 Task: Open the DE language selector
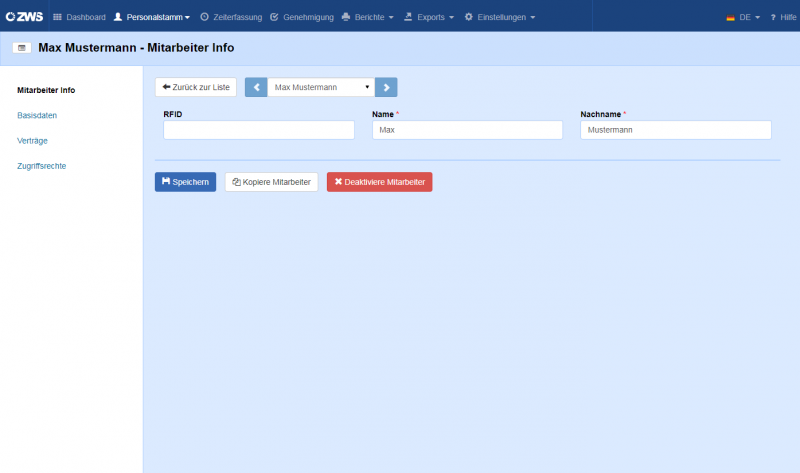743,17
